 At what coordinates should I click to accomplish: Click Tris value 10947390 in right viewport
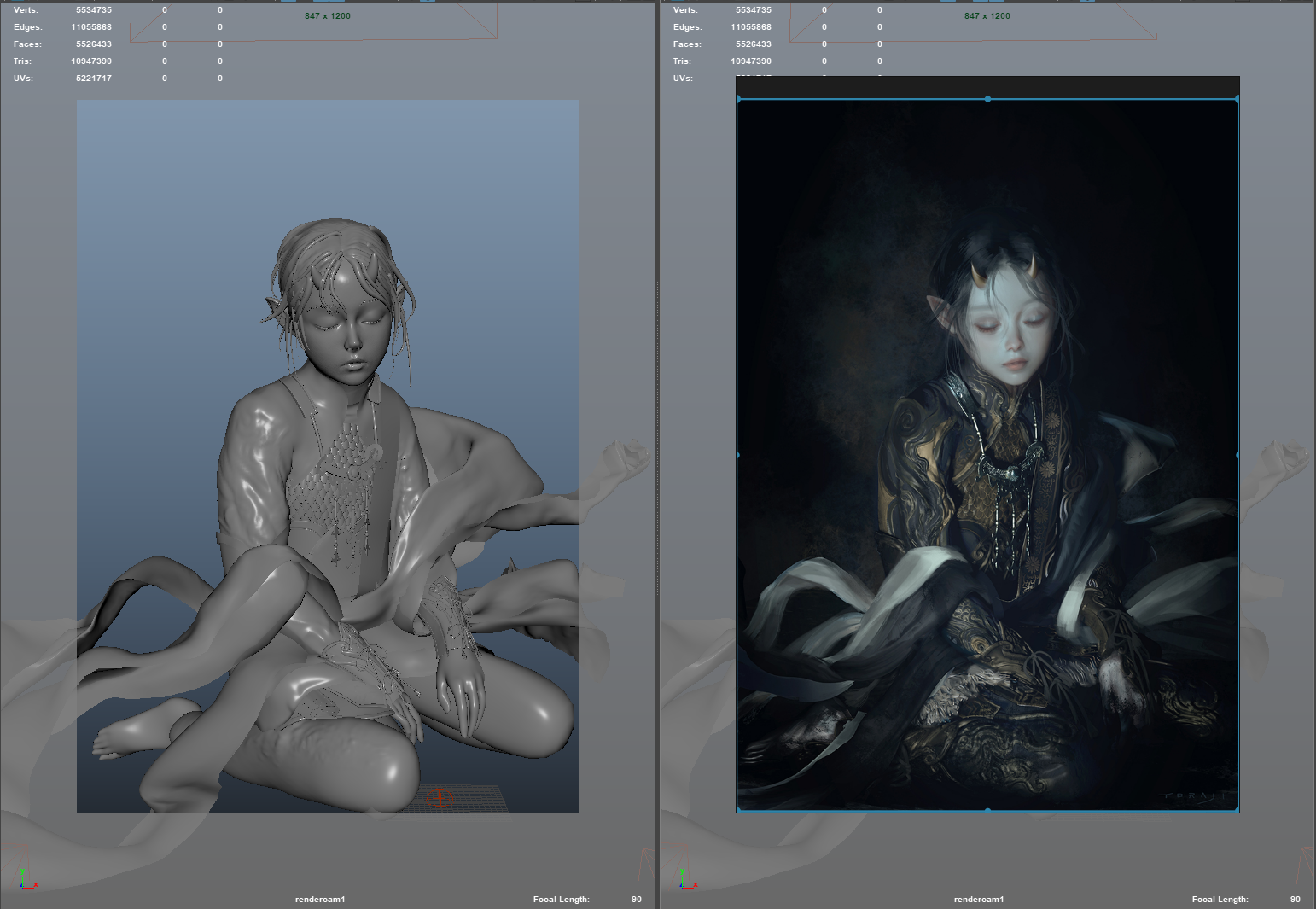click(x=751, y=61)
